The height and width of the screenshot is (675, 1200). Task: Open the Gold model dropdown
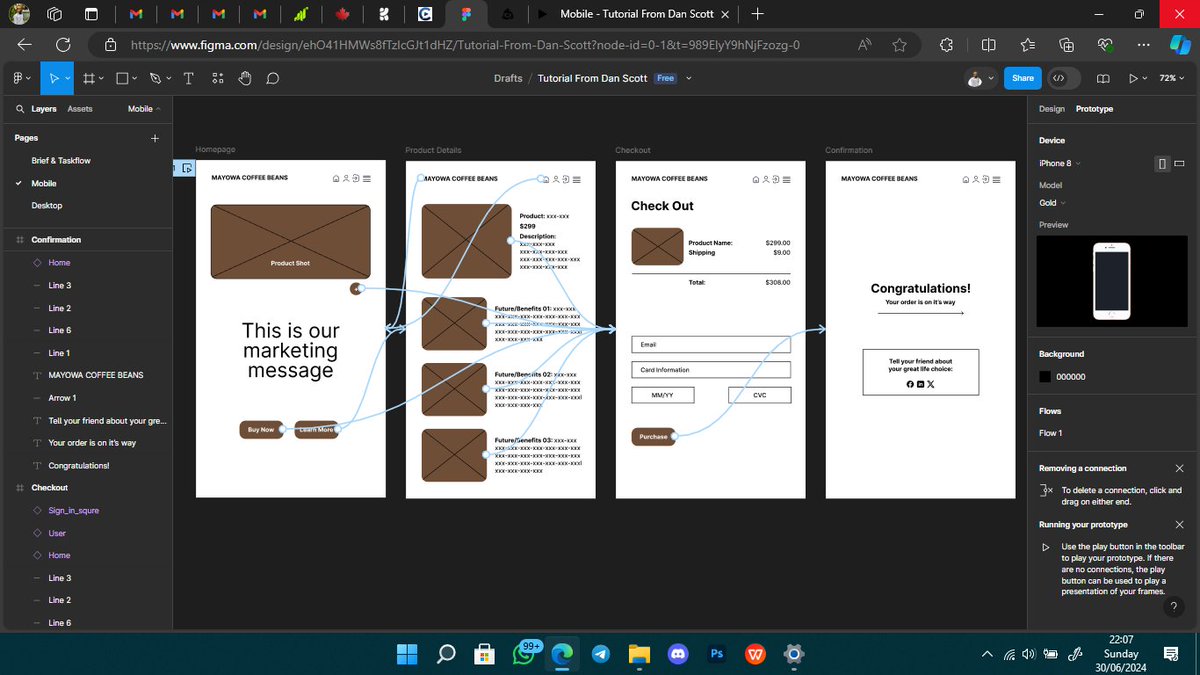pyautogui.click(x=1052, y=202)
